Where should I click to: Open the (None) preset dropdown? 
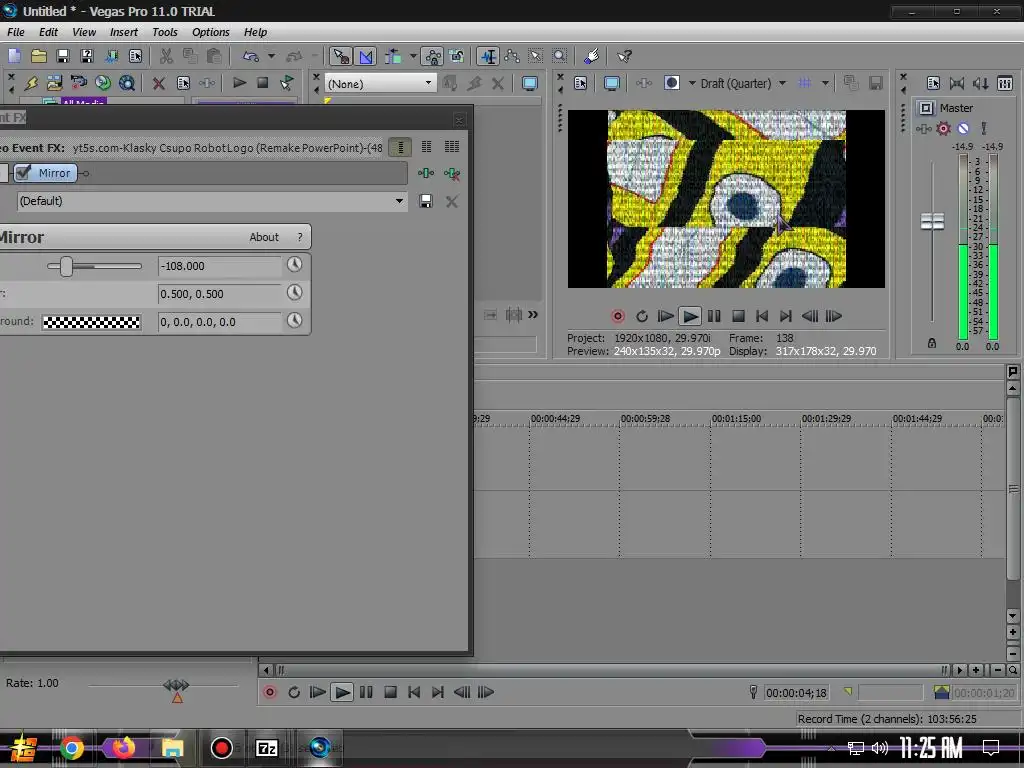[380, 83]
